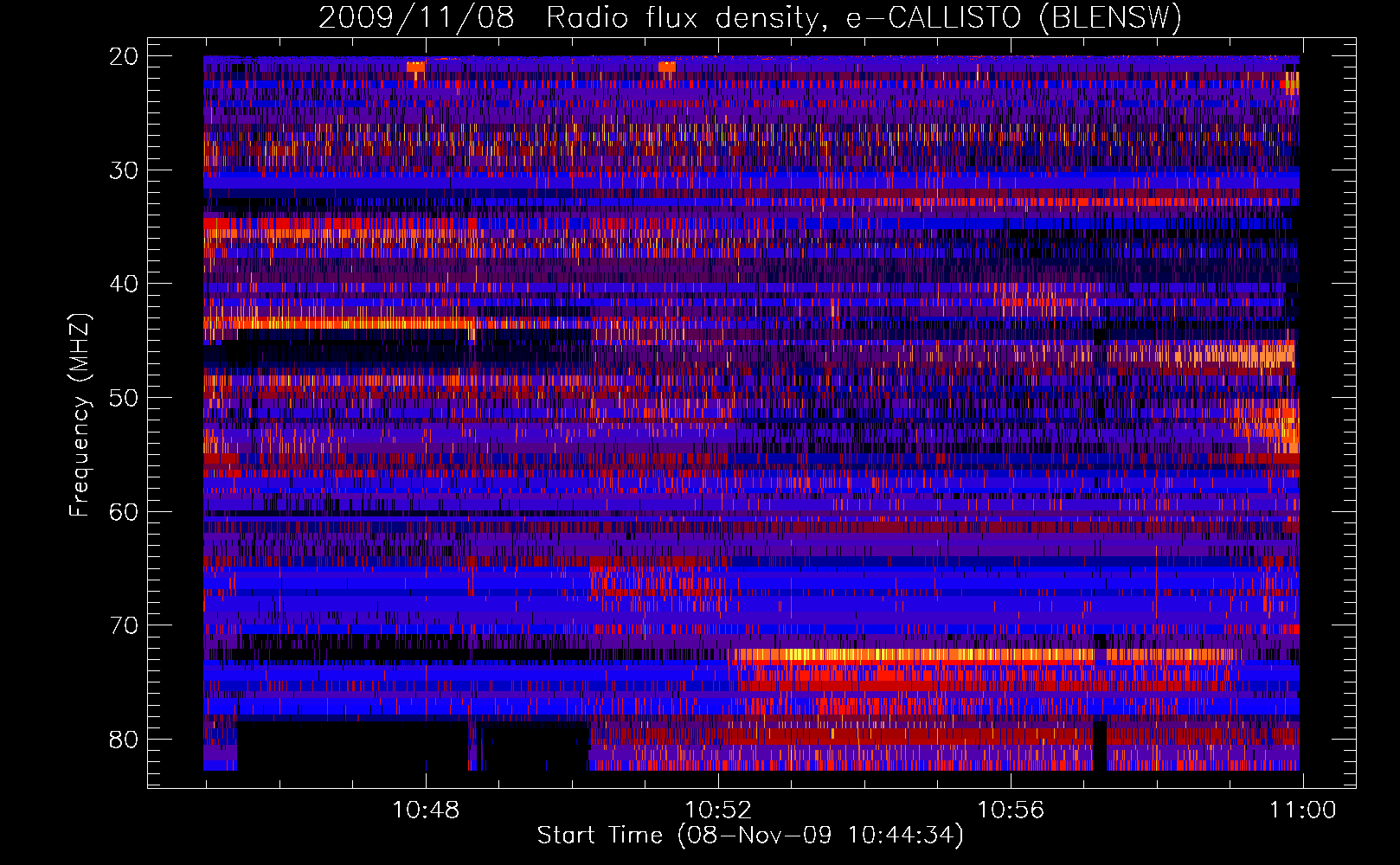Viewport: 1400px width, 865px height.
Task: Click the '60' frequency tick label
Action: click(124, 512)
